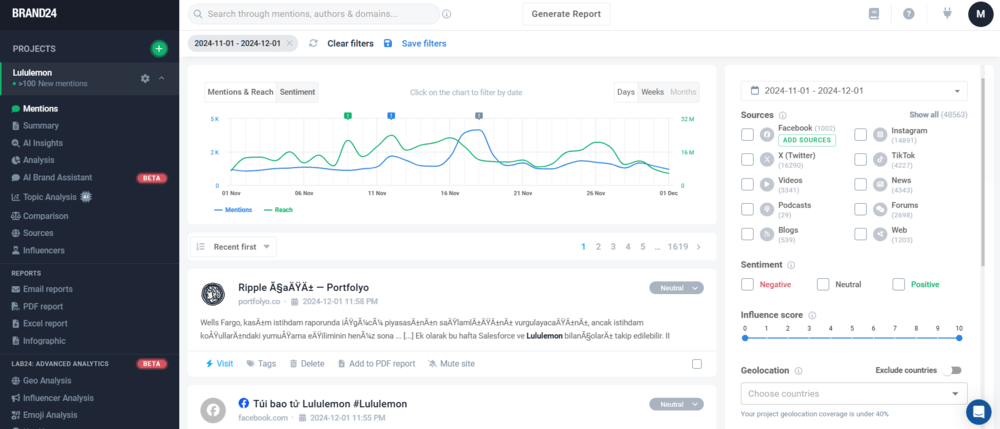
Task: Click the search mentions input field
Action: click(314, 13)
